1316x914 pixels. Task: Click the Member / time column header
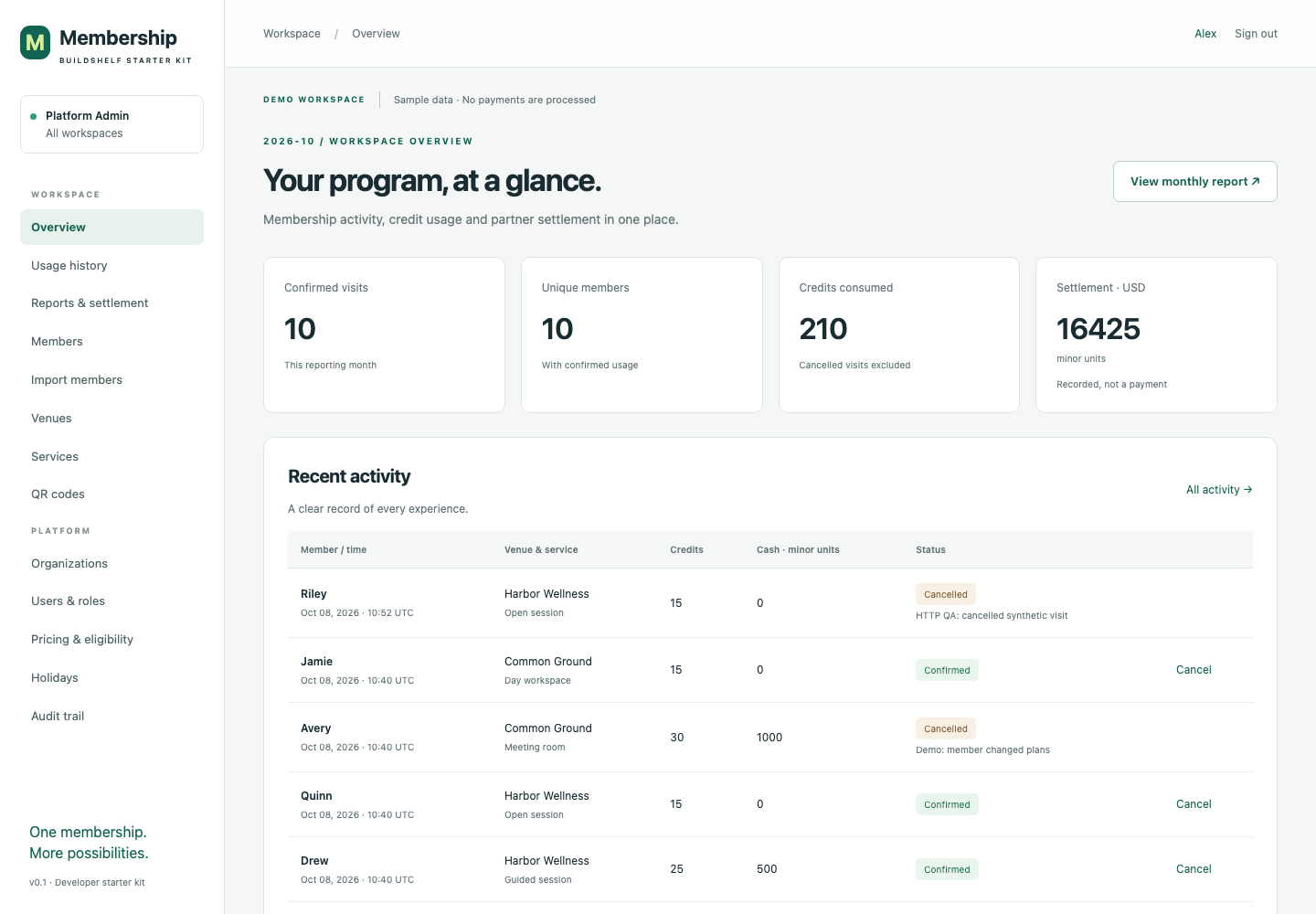coord(334,550)
